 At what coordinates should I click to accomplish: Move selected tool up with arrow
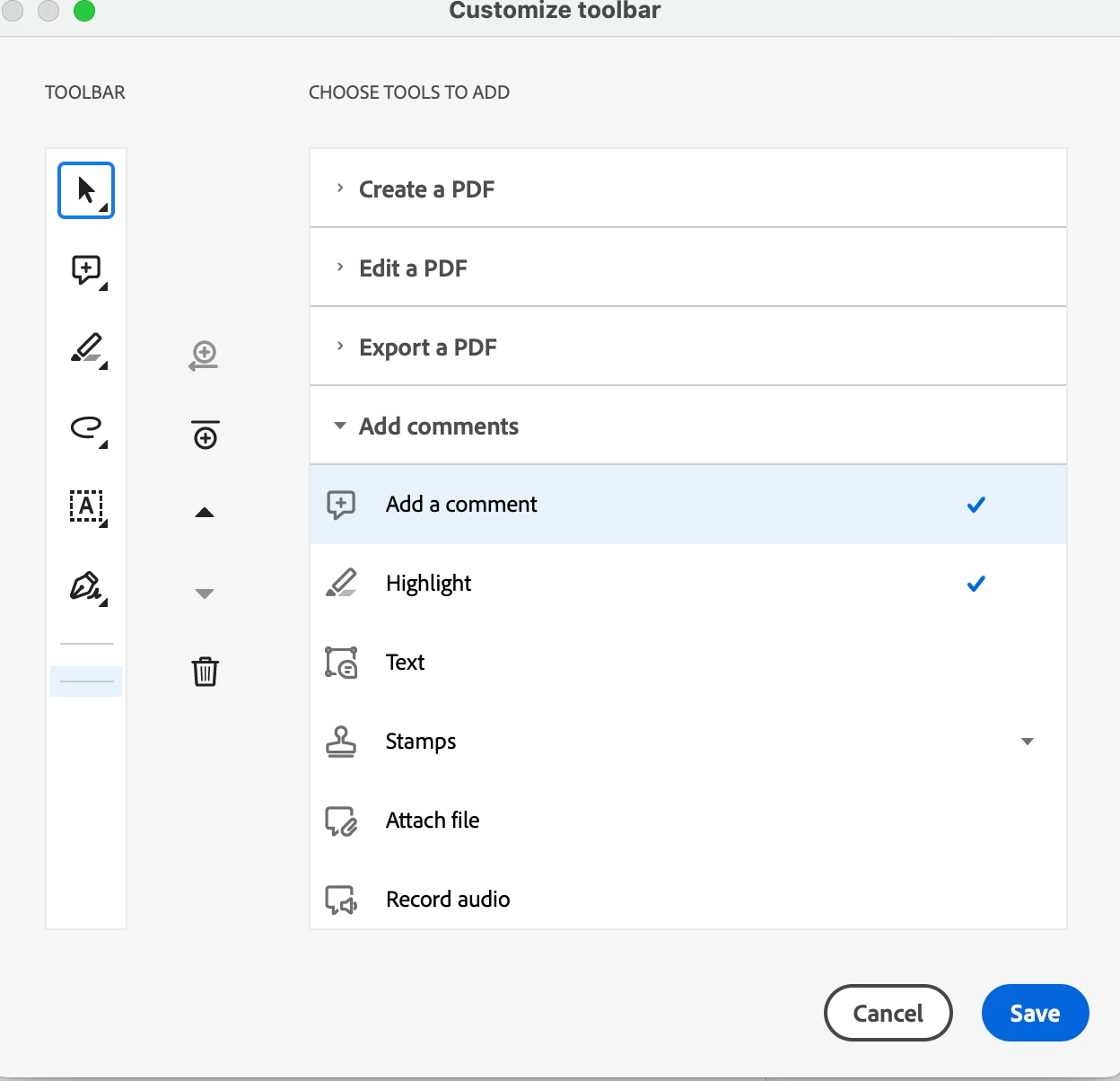205,513
